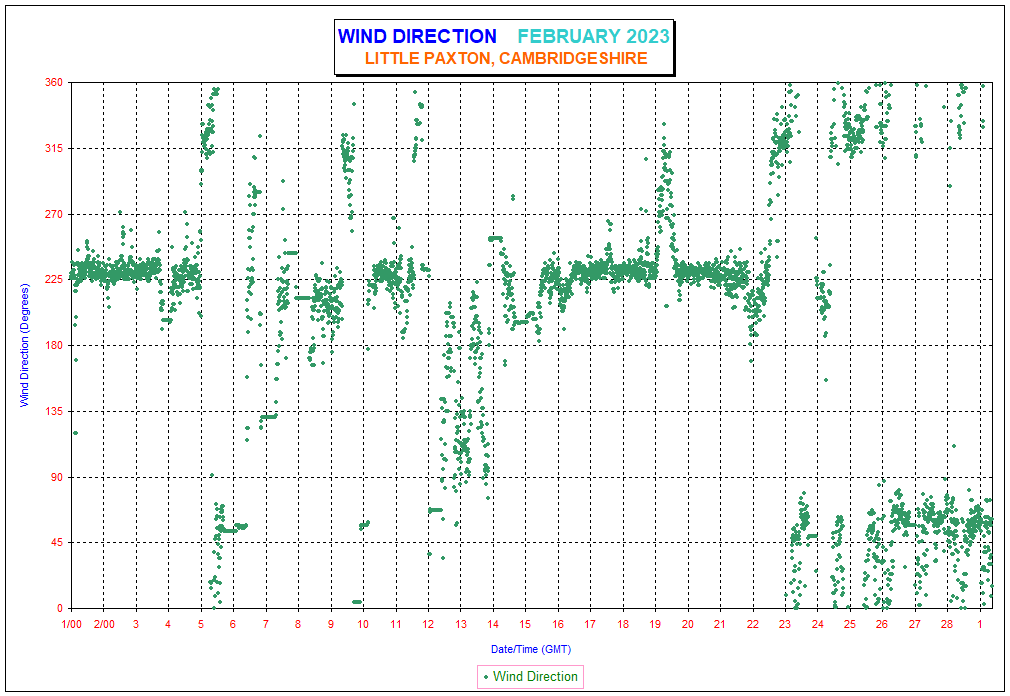Click the x-axis label for day 20
1010x696 pixels.
point(687,624)
